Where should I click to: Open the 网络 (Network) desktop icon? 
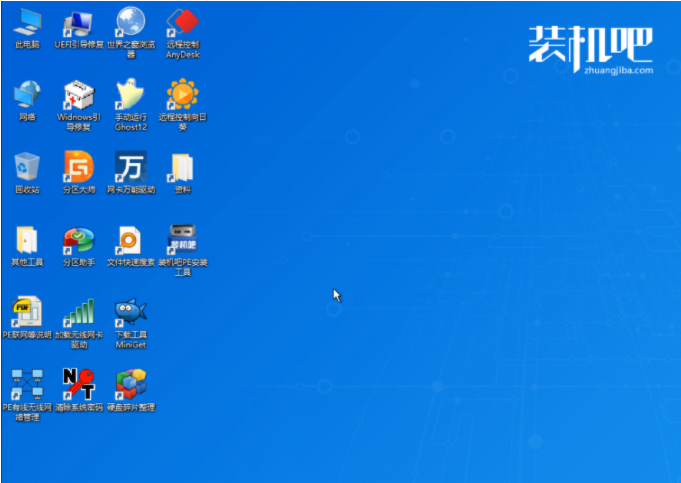[x=27, y=95]
